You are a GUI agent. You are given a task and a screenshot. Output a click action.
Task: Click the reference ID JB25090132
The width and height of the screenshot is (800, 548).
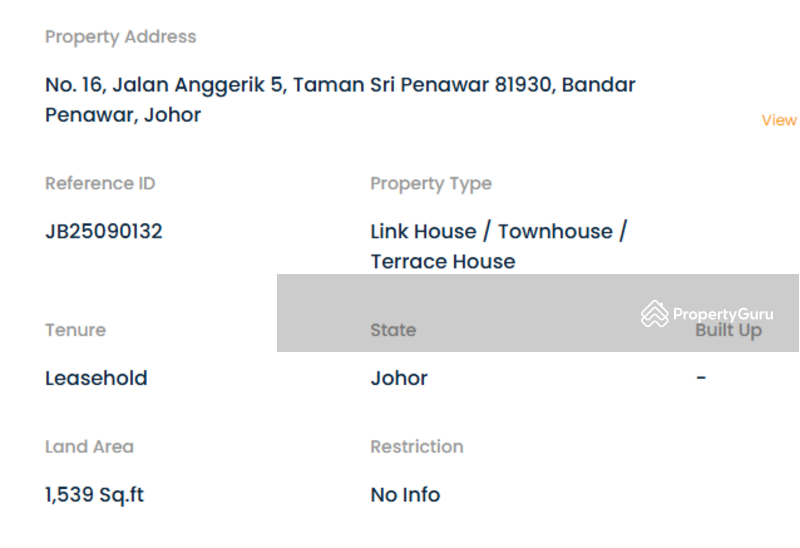tap(104, 231)
